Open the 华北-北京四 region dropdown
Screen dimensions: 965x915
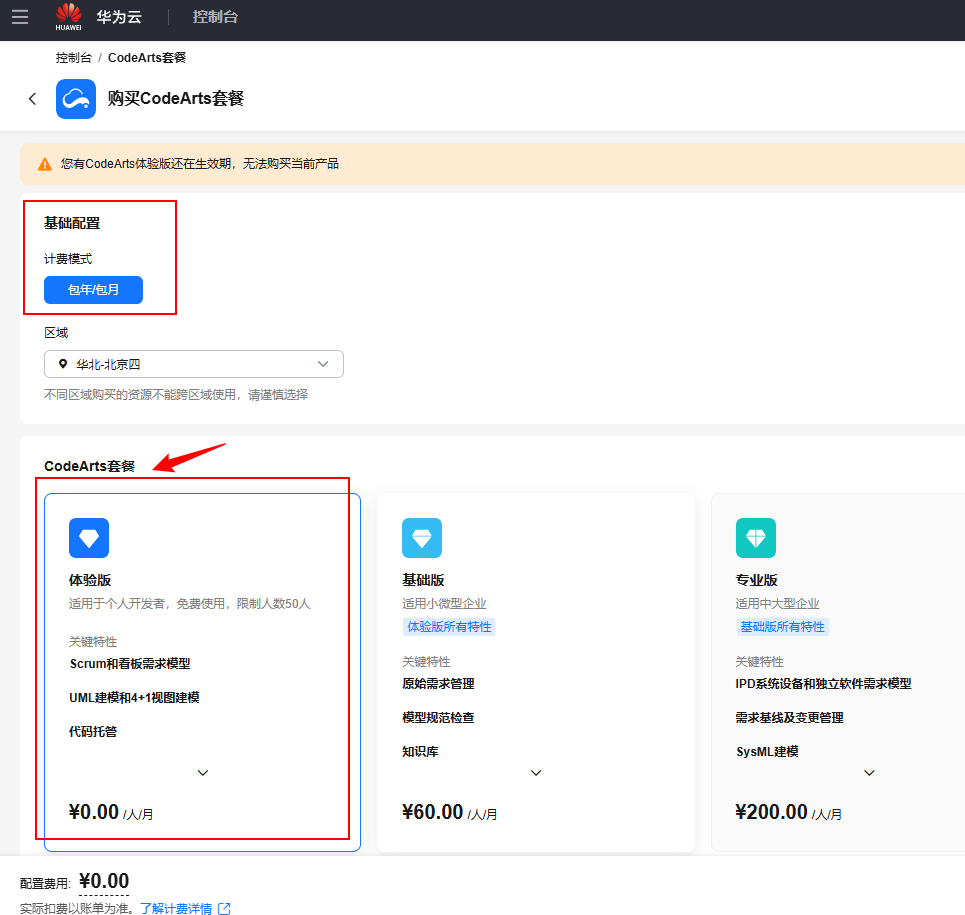[194, 364]
